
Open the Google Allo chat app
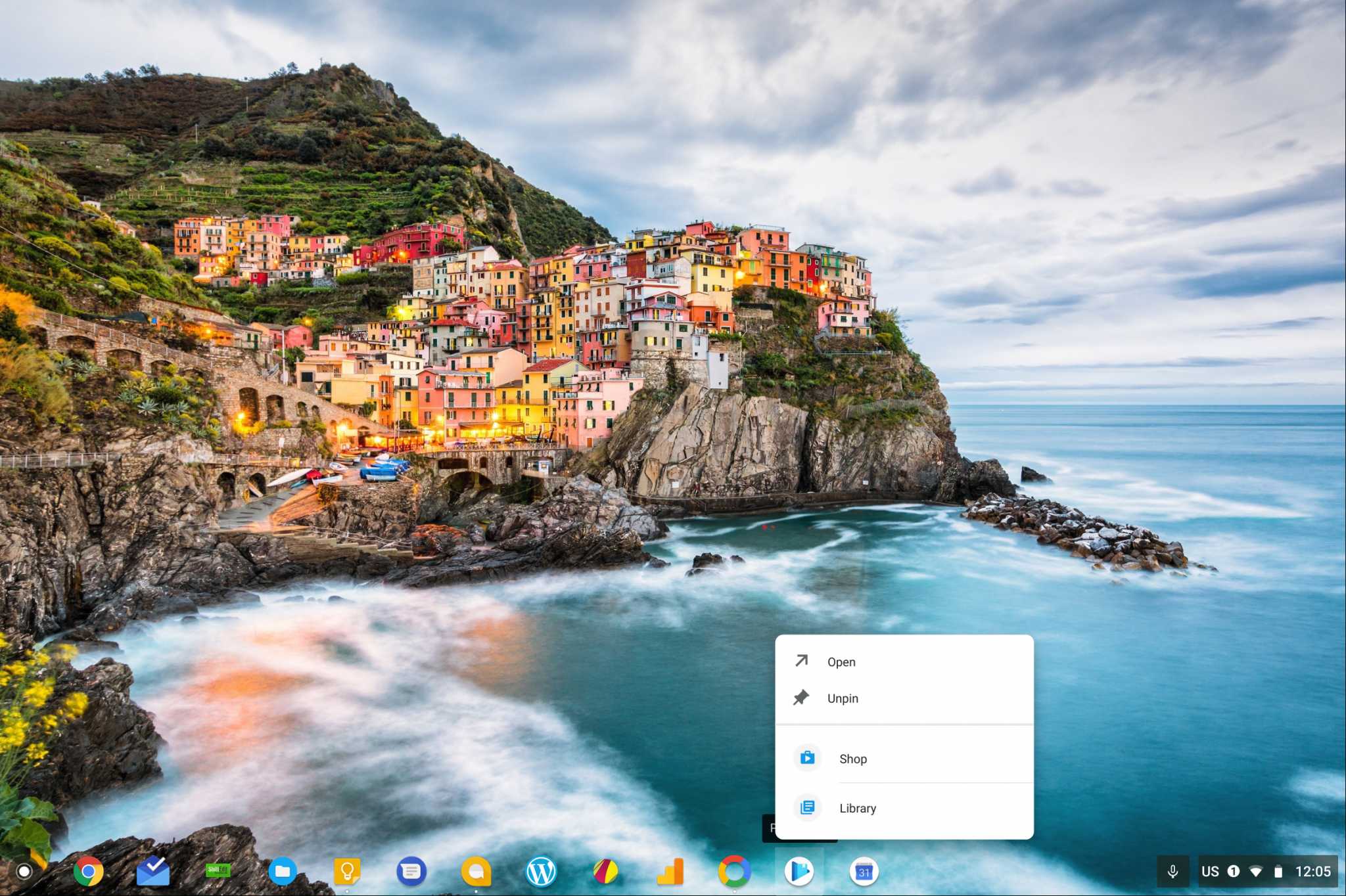point(477,871)
